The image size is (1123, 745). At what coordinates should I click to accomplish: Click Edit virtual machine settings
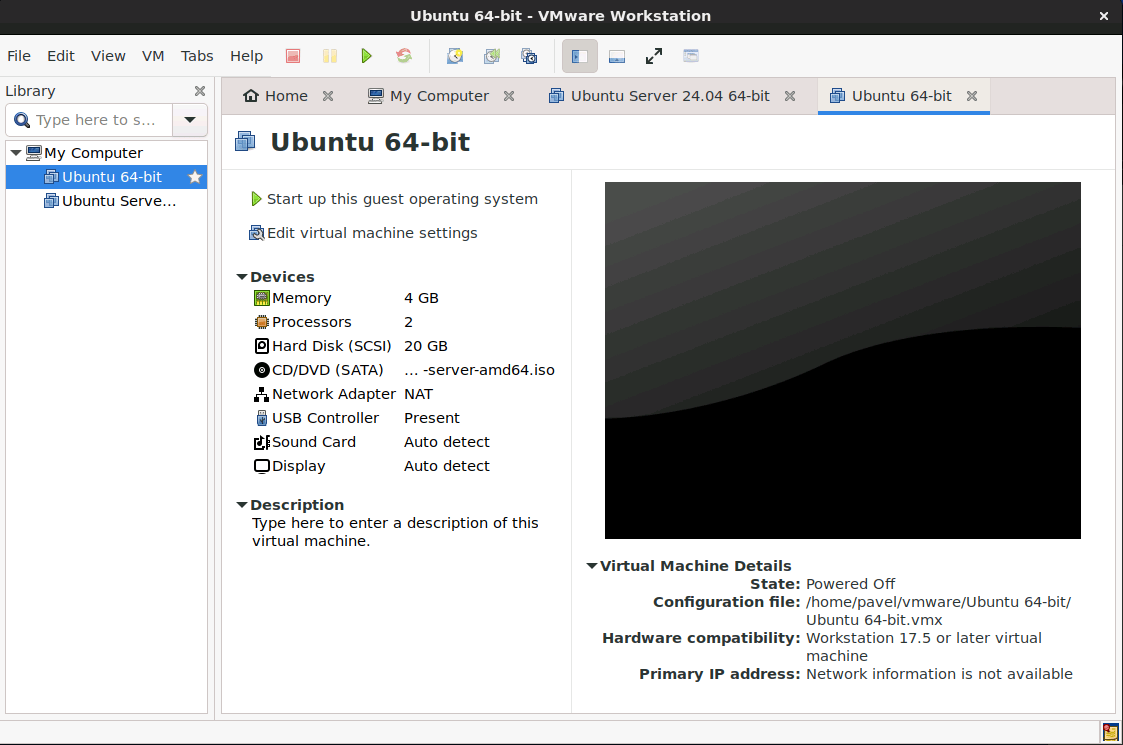[371, 233]
